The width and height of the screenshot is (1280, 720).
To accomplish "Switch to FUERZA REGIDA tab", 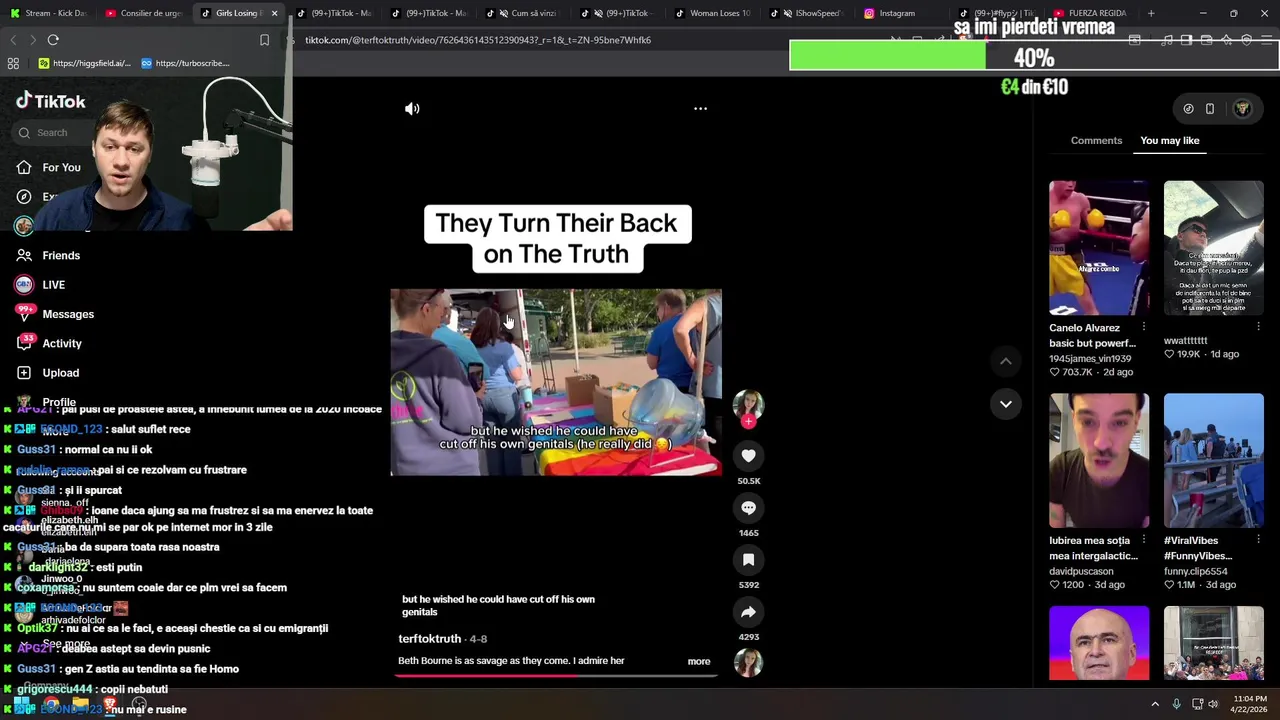I will coord(1090,13).
